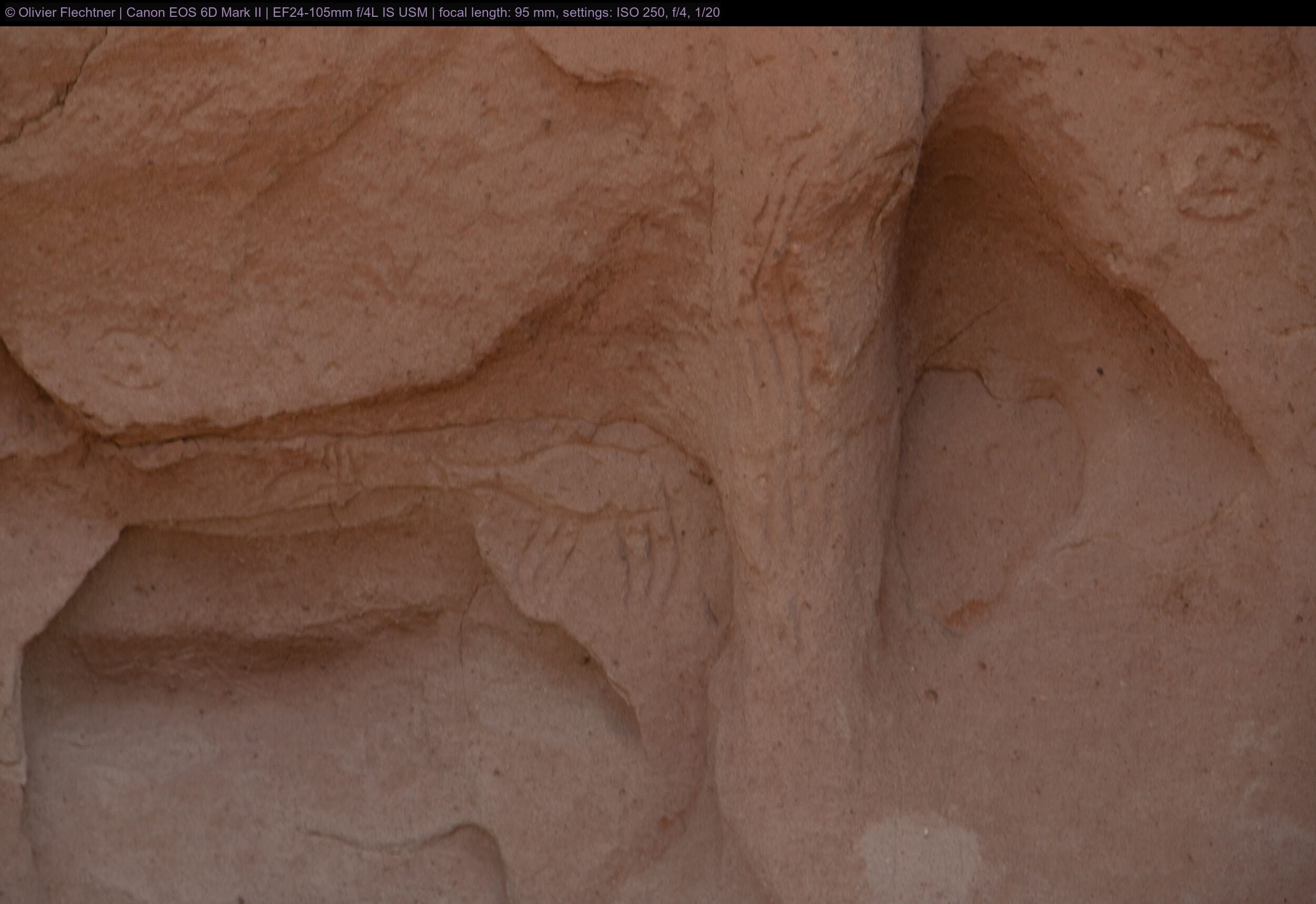Click the displayed rock face photograph
Viewport: 1316px width, 904px height.
tap(658, 464)
